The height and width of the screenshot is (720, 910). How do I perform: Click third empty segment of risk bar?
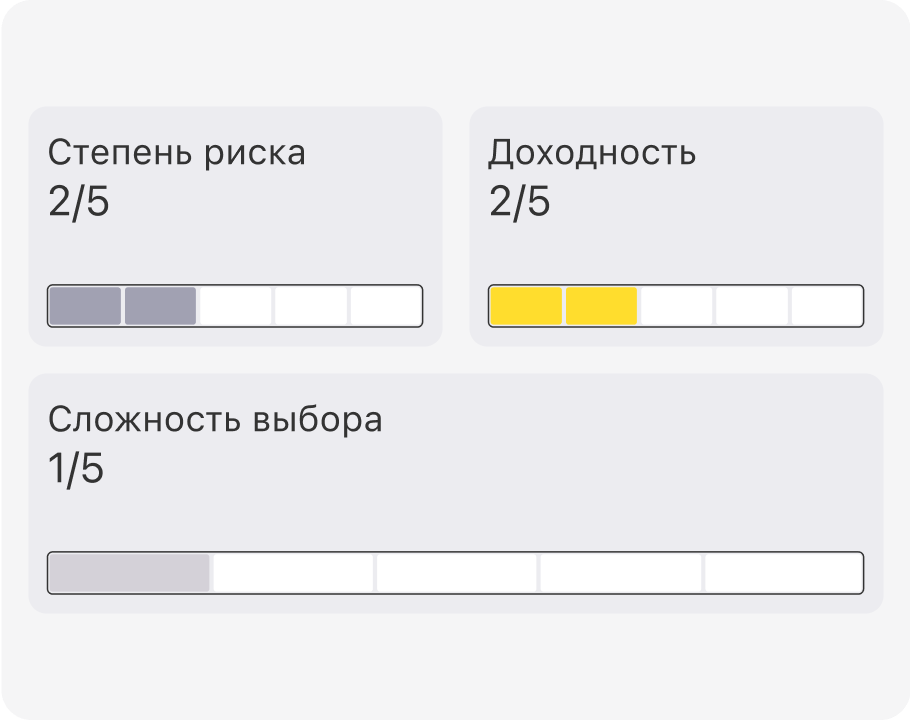[236, 306]
